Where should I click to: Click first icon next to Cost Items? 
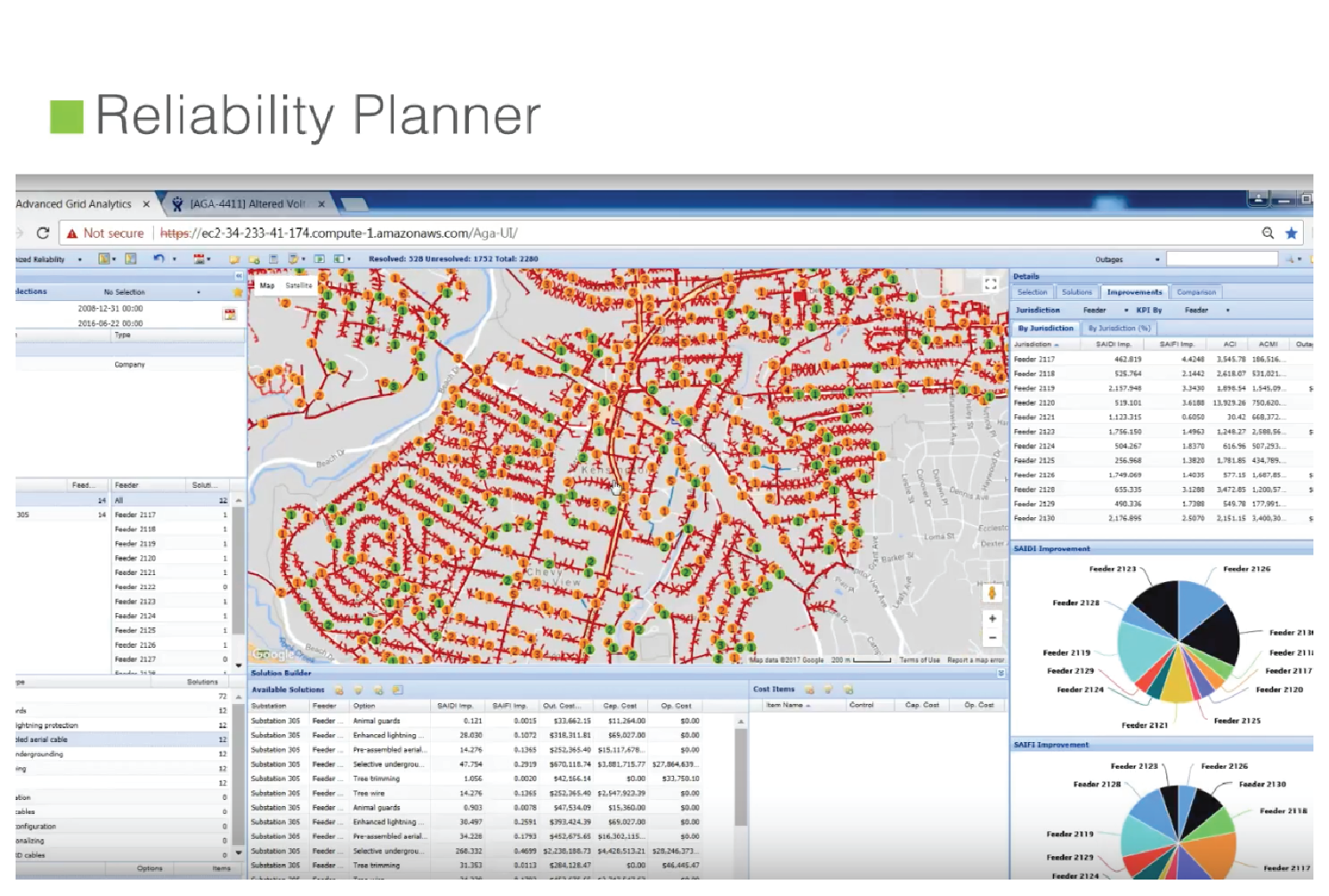tap(809, 689)
